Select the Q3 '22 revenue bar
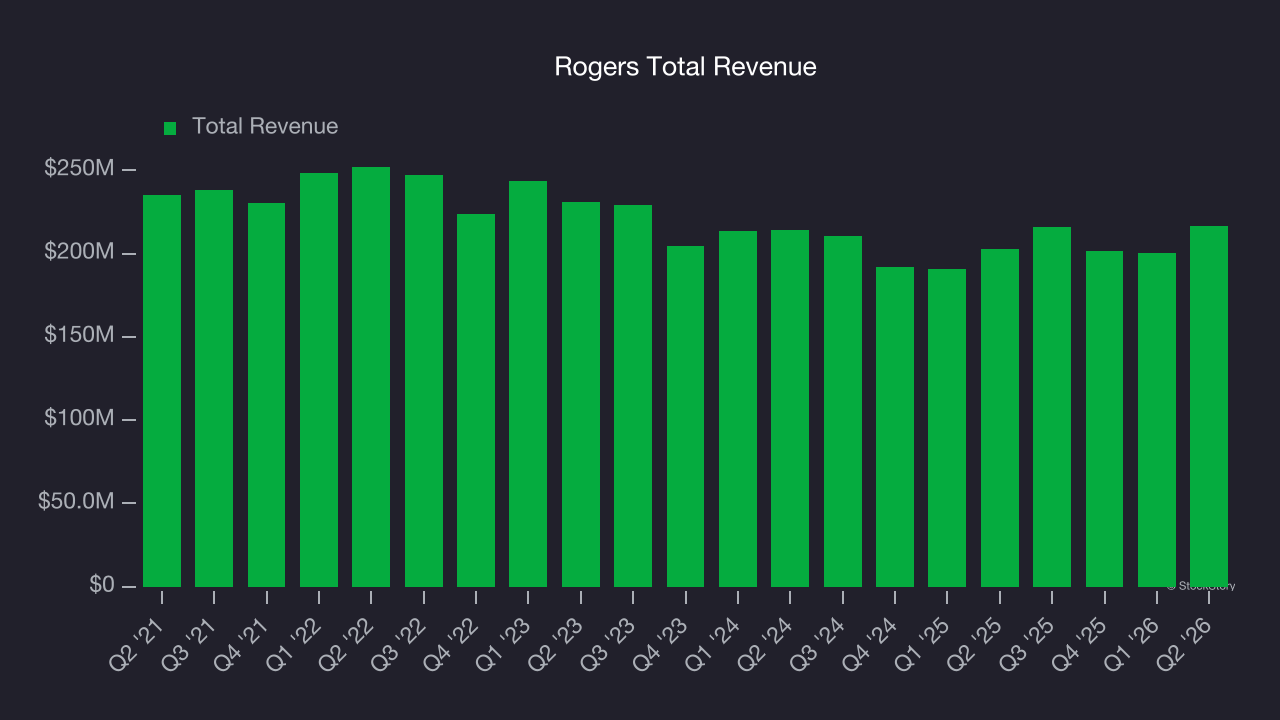Image resolution: width=1280 pixels, height=720 pixels. click(x=424, y=381)
